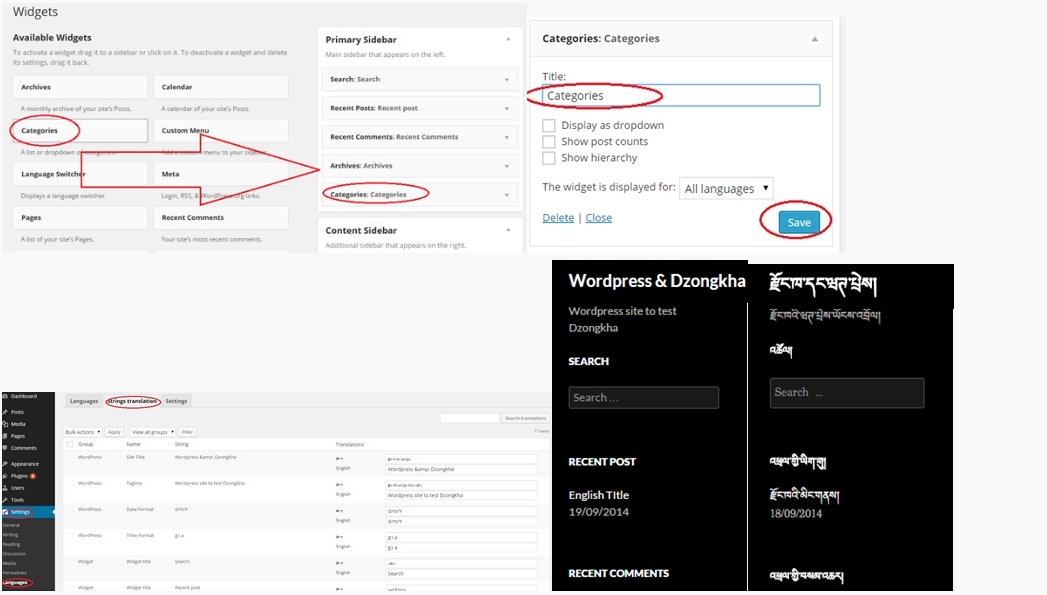Open the Bulk Actions dropdown
1047x595 pixels.
83,432
